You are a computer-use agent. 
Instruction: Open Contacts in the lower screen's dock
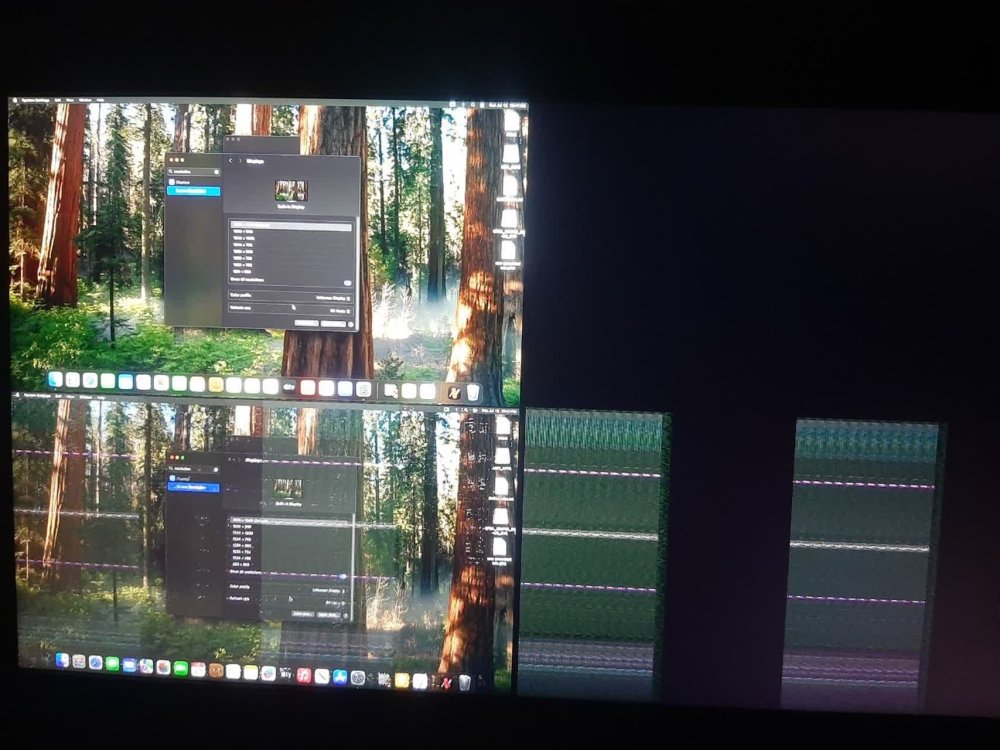click(x=216, y=670)
